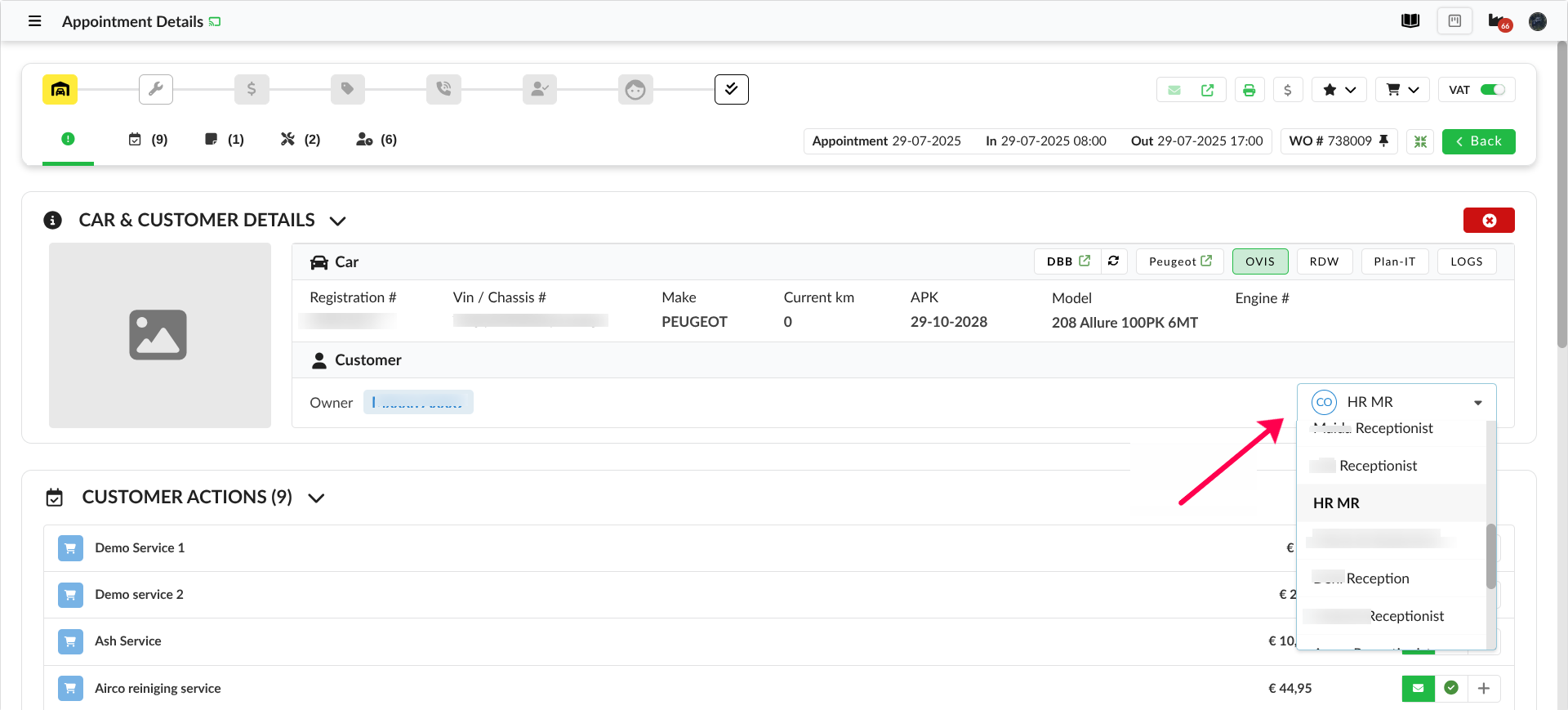Image resolution: width=1568 pixels, height=710 pixels.
Task: Select HR MR option in dropdown list
Action: coord(1336,503)
